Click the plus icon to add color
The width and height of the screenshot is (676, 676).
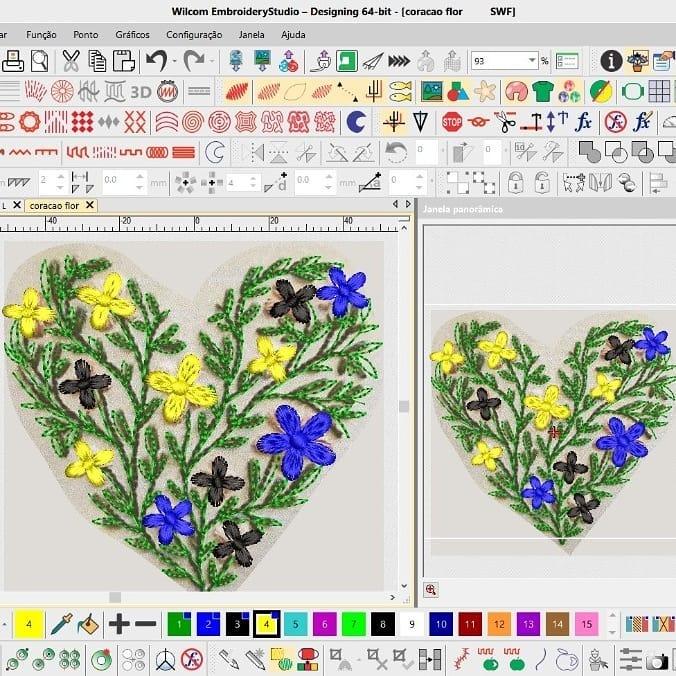119,625
